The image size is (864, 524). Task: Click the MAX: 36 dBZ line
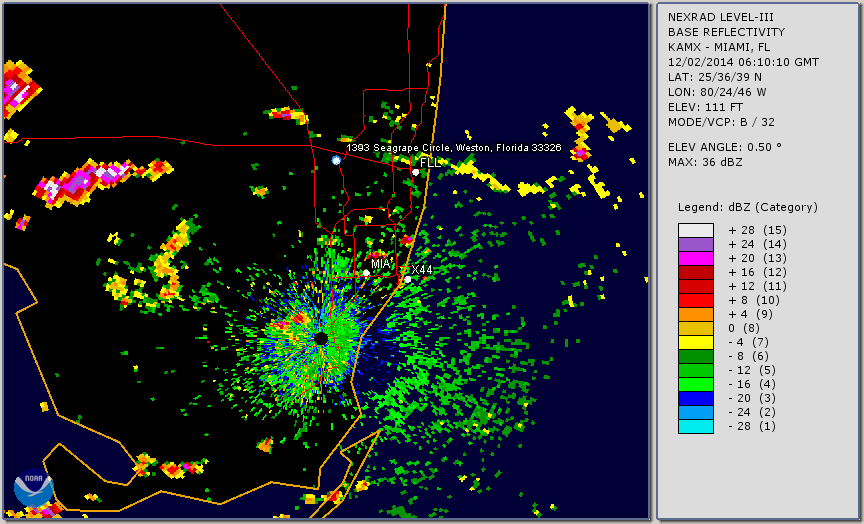(x=705, y=163)
